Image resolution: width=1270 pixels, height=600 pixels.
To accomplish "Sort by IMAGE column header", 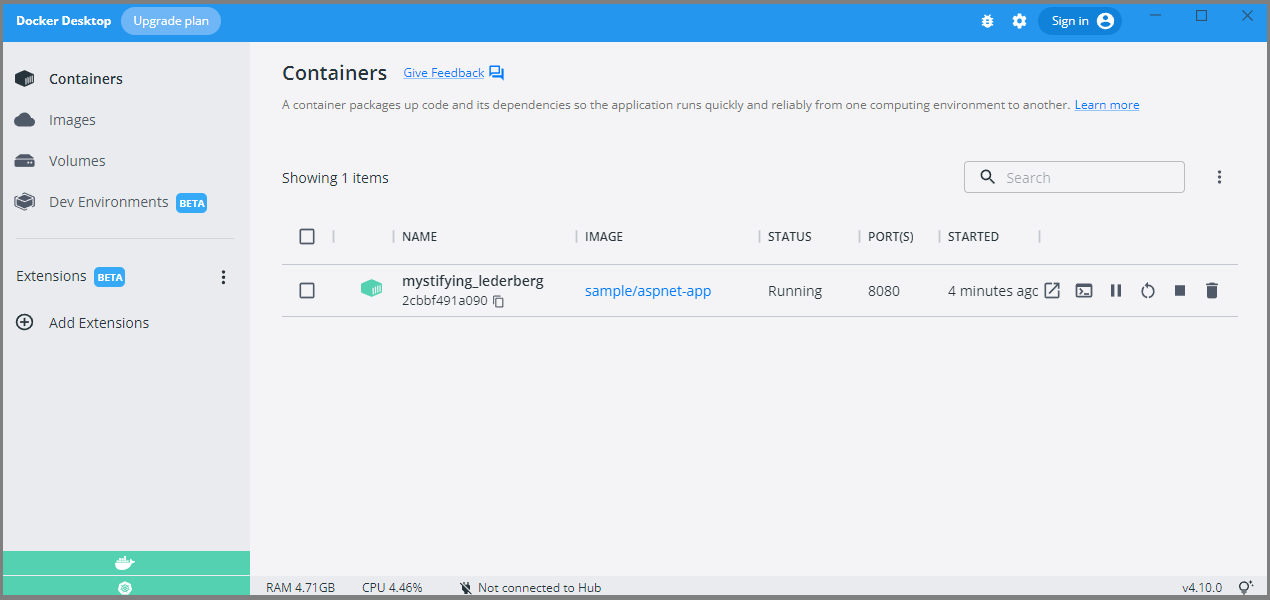I will point(604,237).
